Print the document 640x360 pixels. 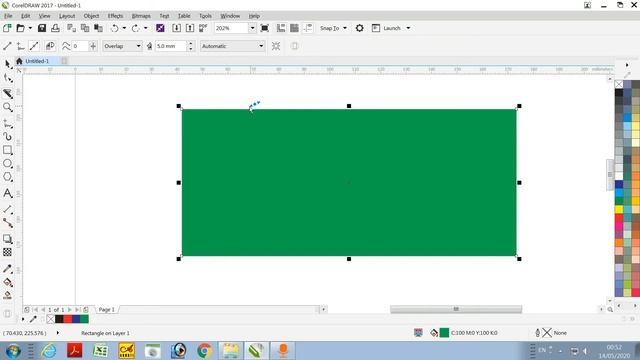point(56,28)
